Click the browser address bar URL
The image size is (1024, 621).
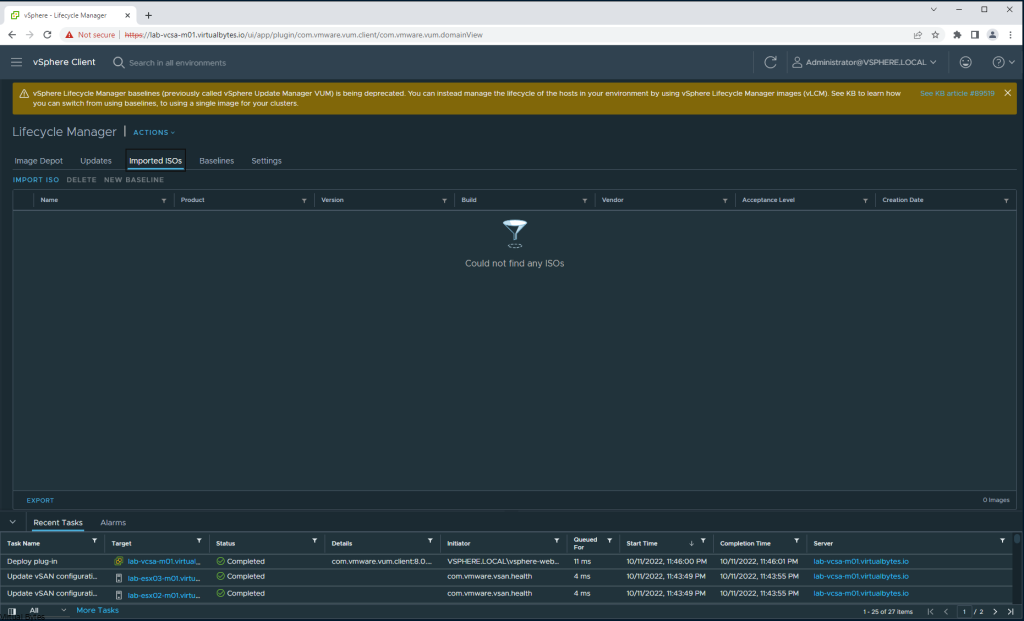pyautogui.click(x=304, y=35)
